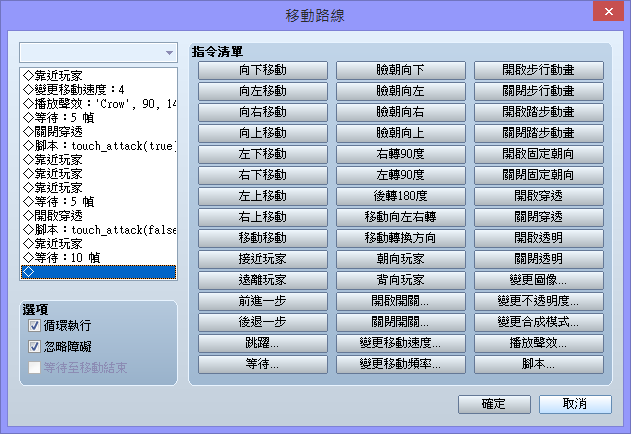Click the 後退一步 button
The height and width of the screenshot is (434, 631).
coord(262,322)
